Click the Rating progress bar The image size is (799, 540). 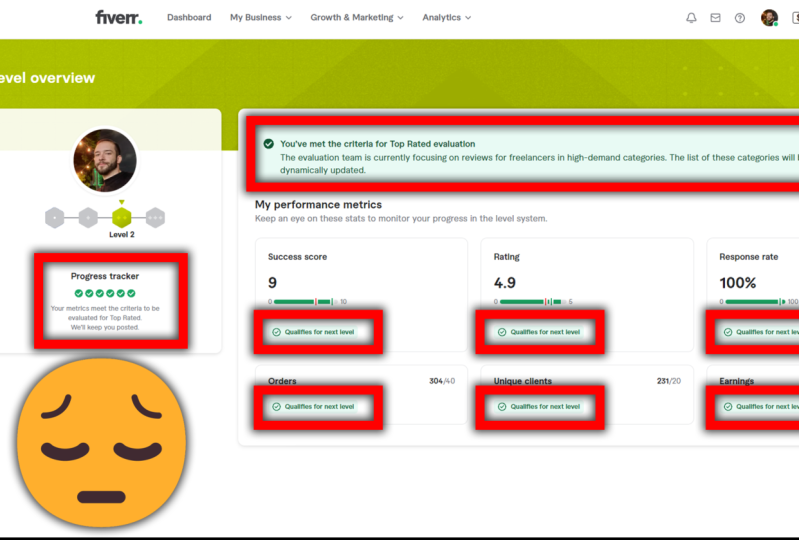(533, 302)
